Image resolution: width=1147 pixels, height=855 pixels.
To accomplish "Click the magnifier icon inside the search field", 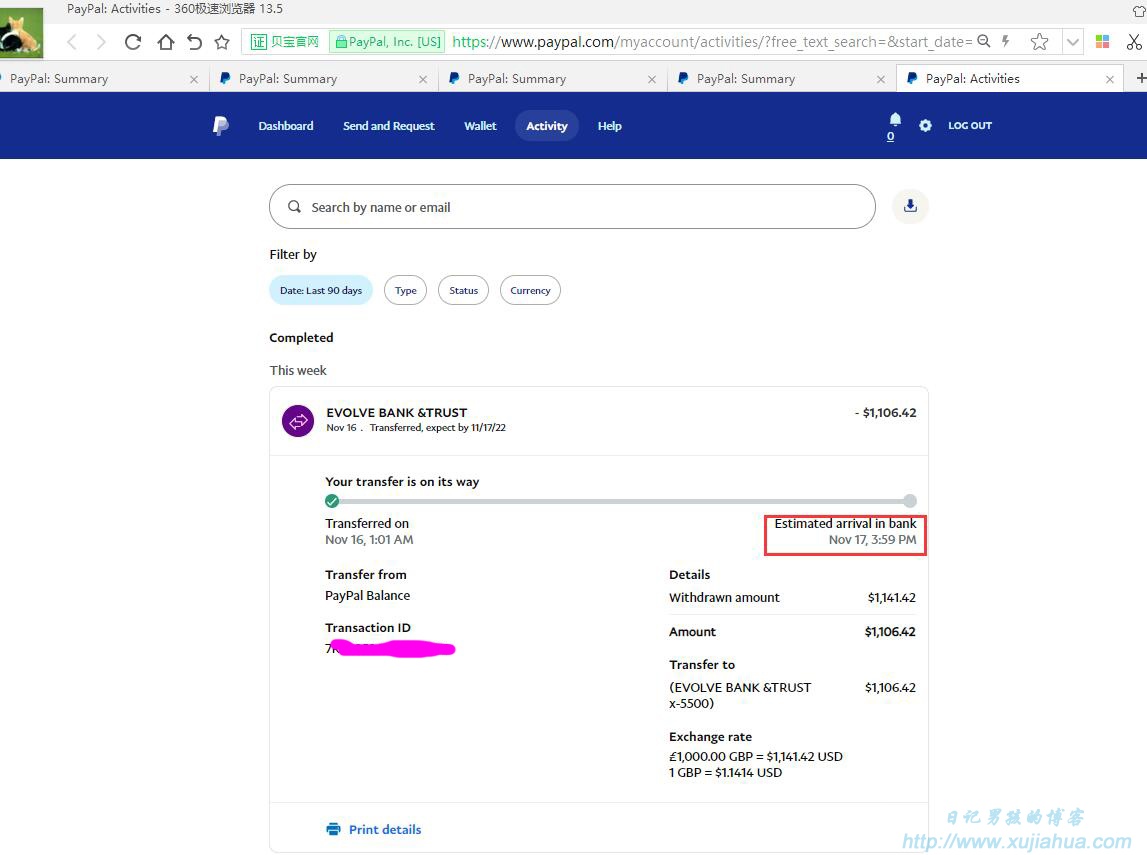I will [294, 207].
